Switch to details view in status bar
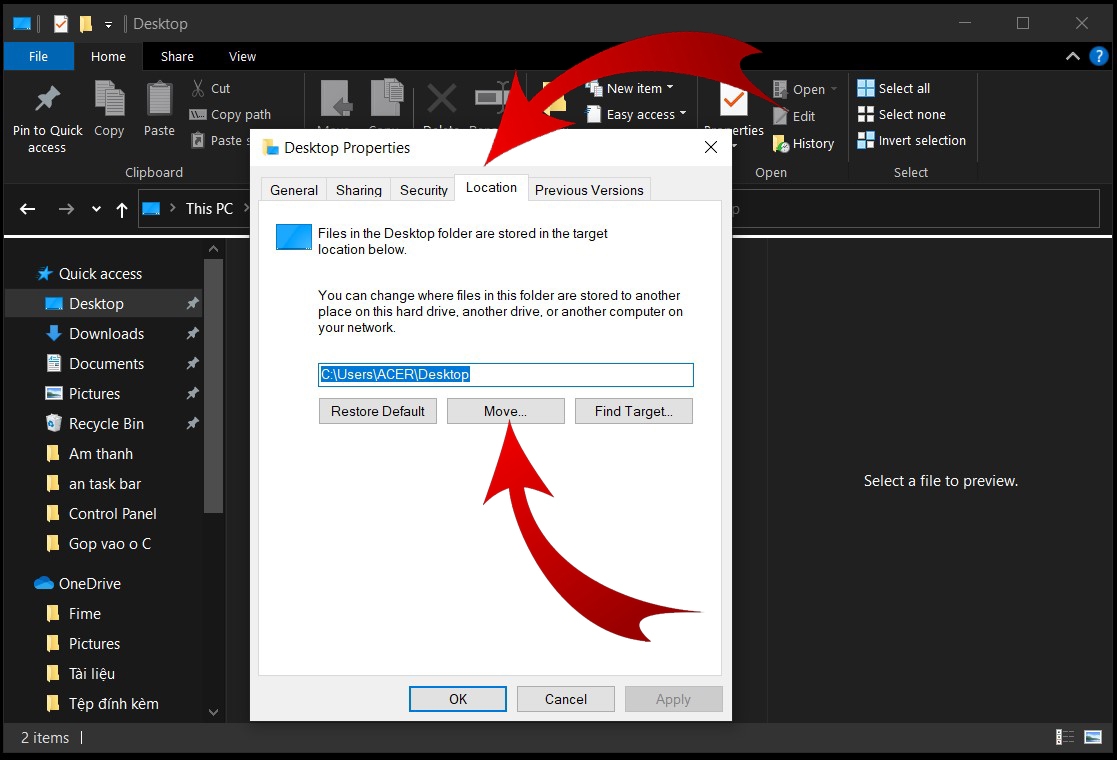1117x760 pixels. pos(1064,737)
